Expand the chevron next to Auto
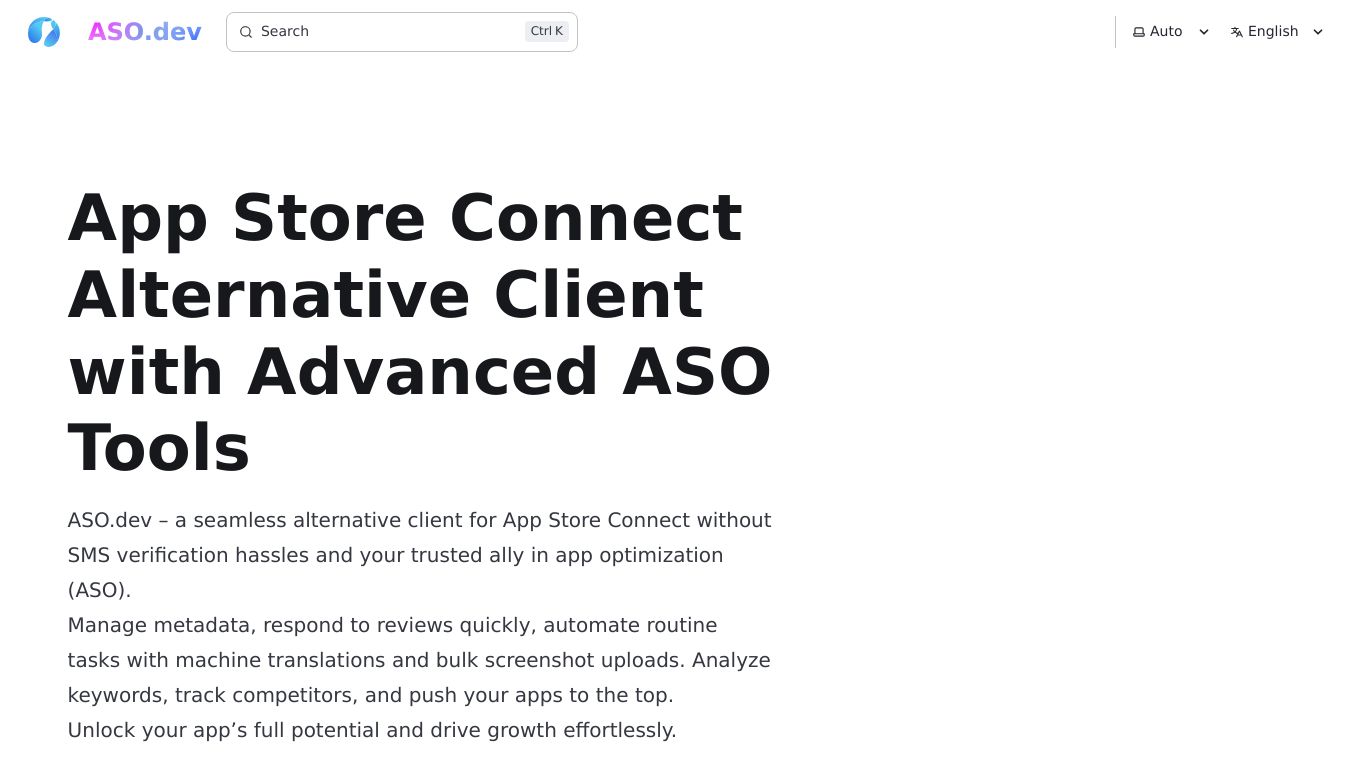This screenshot has width=1352, height=760. coord(1204,32)
